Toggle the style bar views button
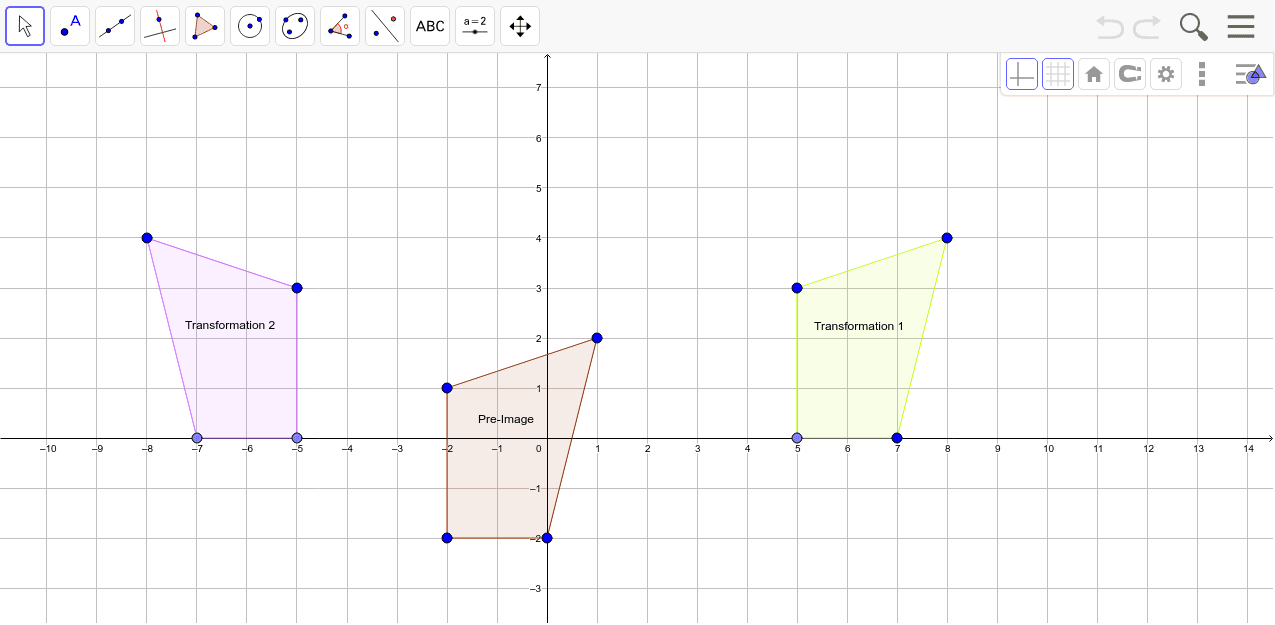The width and height of the screenshot is (1275, 625). click(1250, 74)
